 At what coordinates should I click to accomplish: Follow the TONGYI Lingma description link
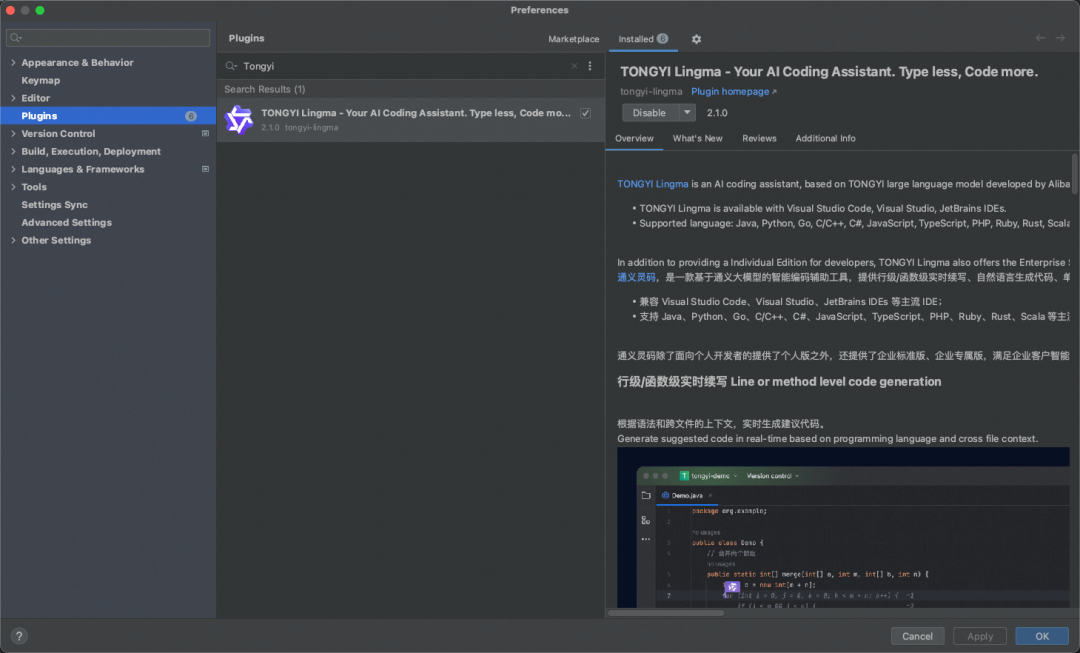click(652, 184)
